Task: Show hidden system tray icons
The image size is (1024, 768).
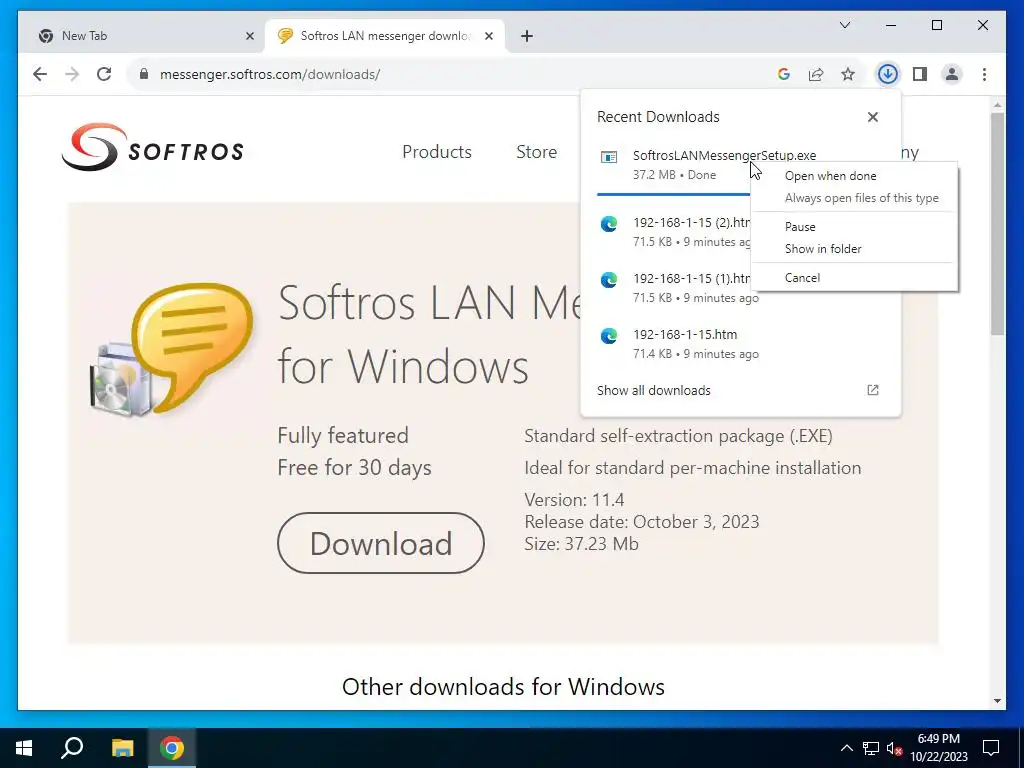Action: [846, 748]
